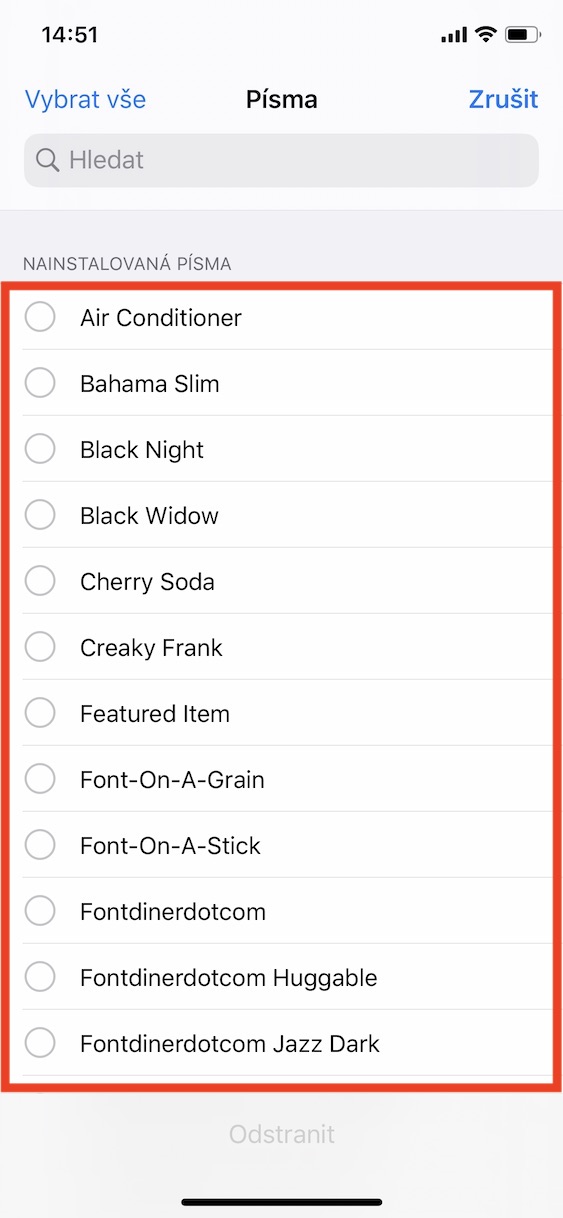Click the cellular signal bars icon
Screen dimensions: 563x1218
tap(454, 35)
